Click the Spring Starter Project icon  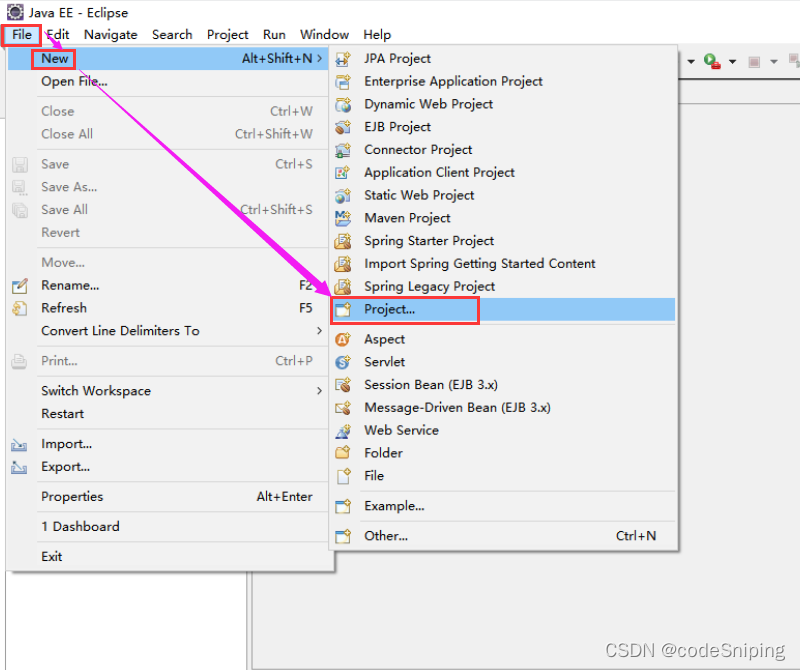point(343,241)
